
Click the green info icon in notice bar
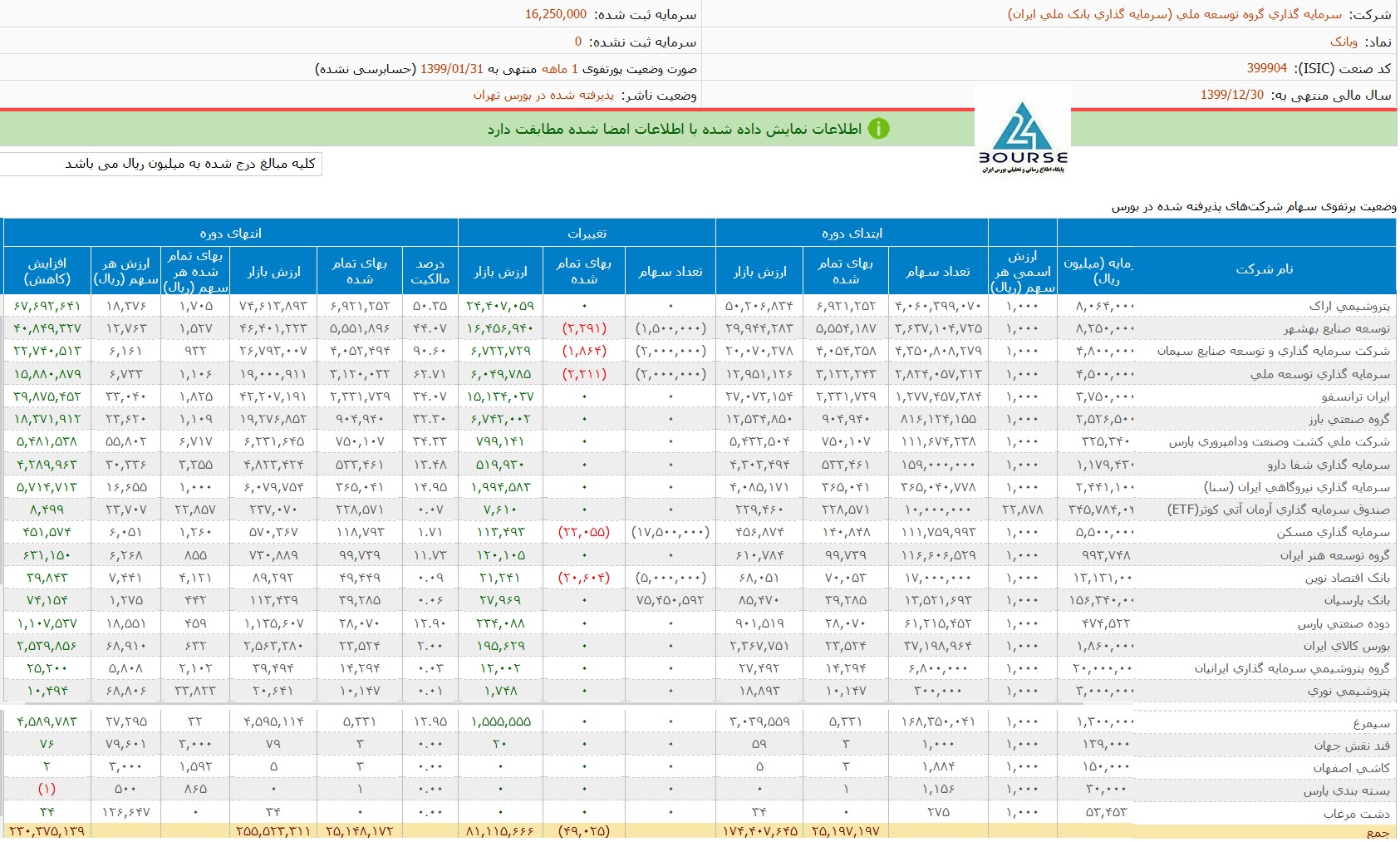(878, 129)
